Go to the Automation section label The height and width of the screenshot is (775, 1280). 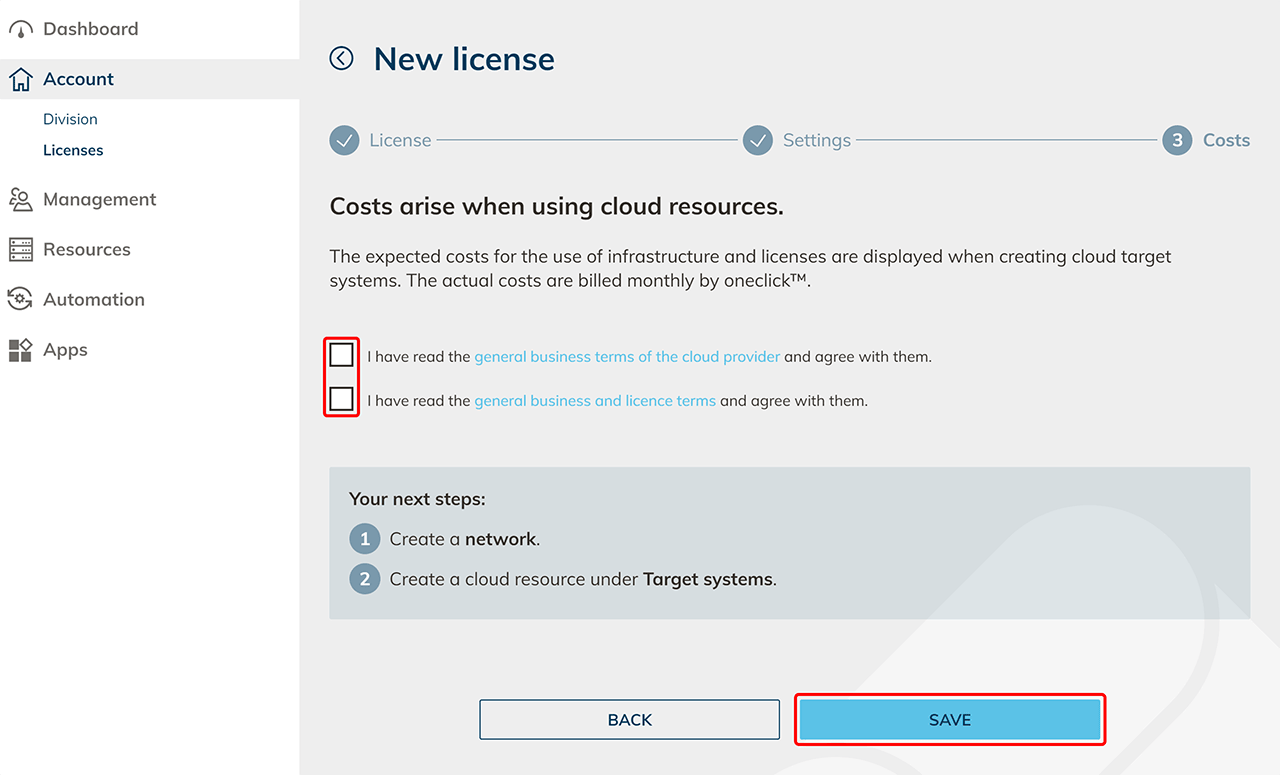pyautogui.click(x=94, y=300)
